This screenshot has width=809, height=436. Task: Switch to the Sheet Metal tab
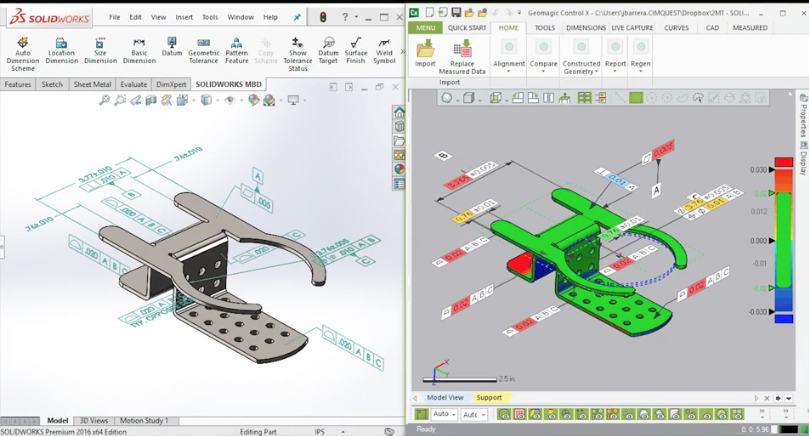click(x=92, y=84)
